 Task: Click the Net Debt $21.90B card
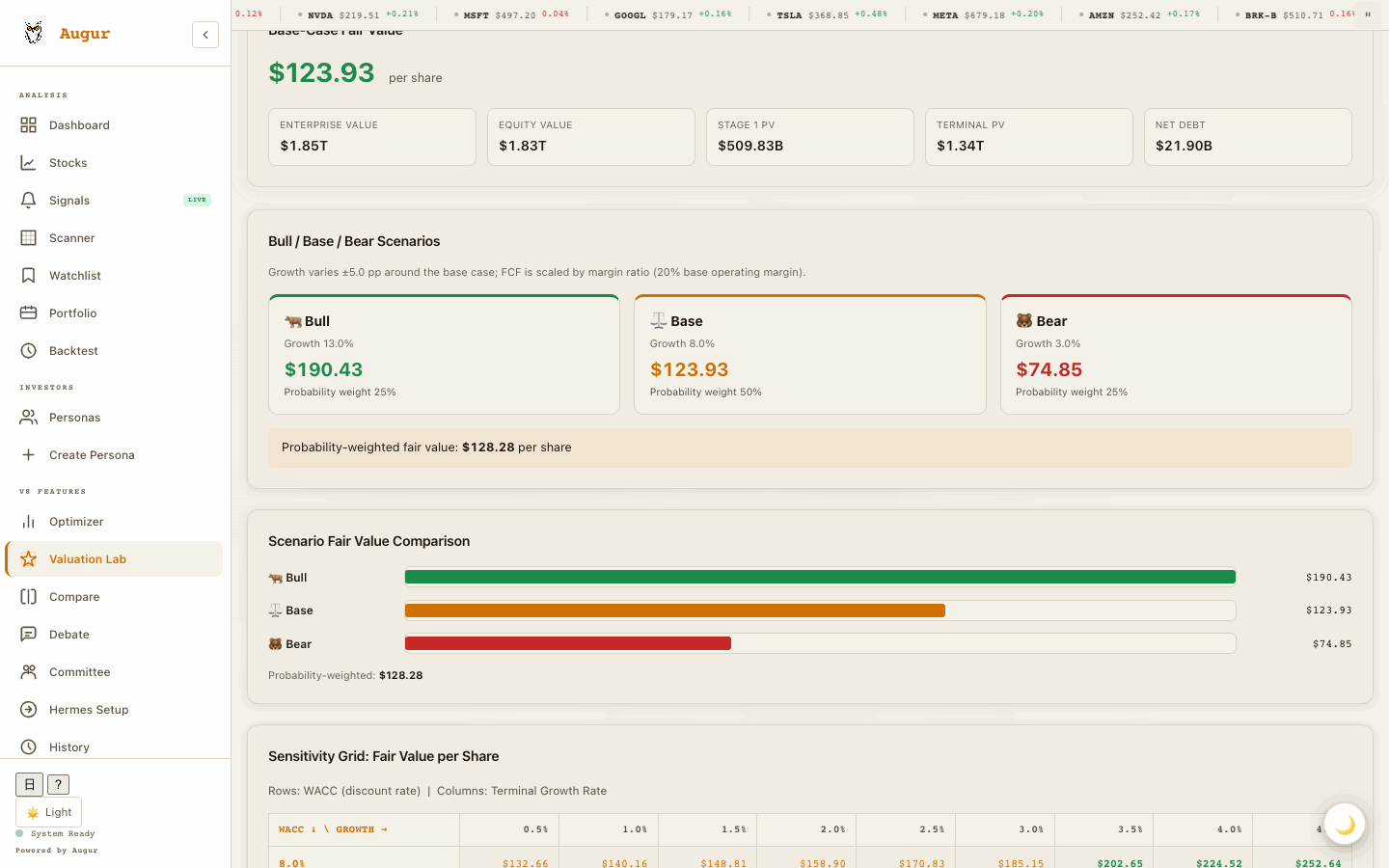pos(1248,137)
